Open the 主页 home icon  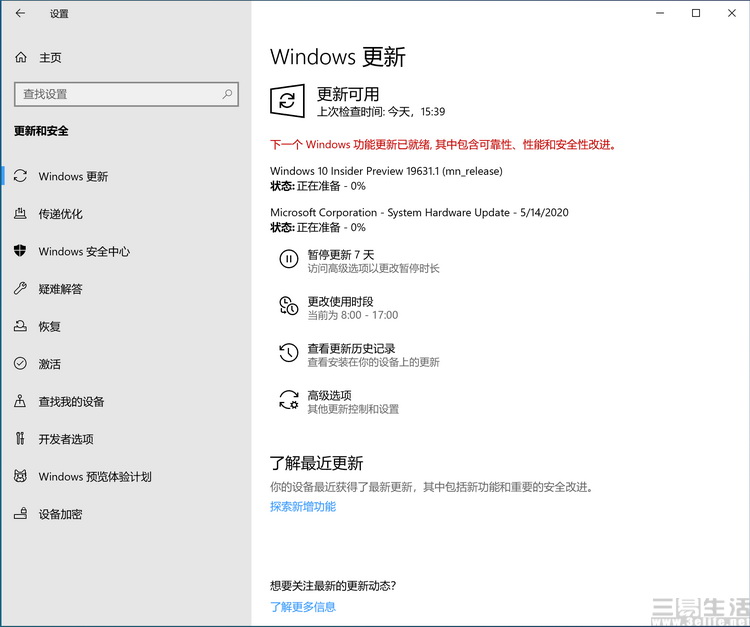(x=21, y=57)
